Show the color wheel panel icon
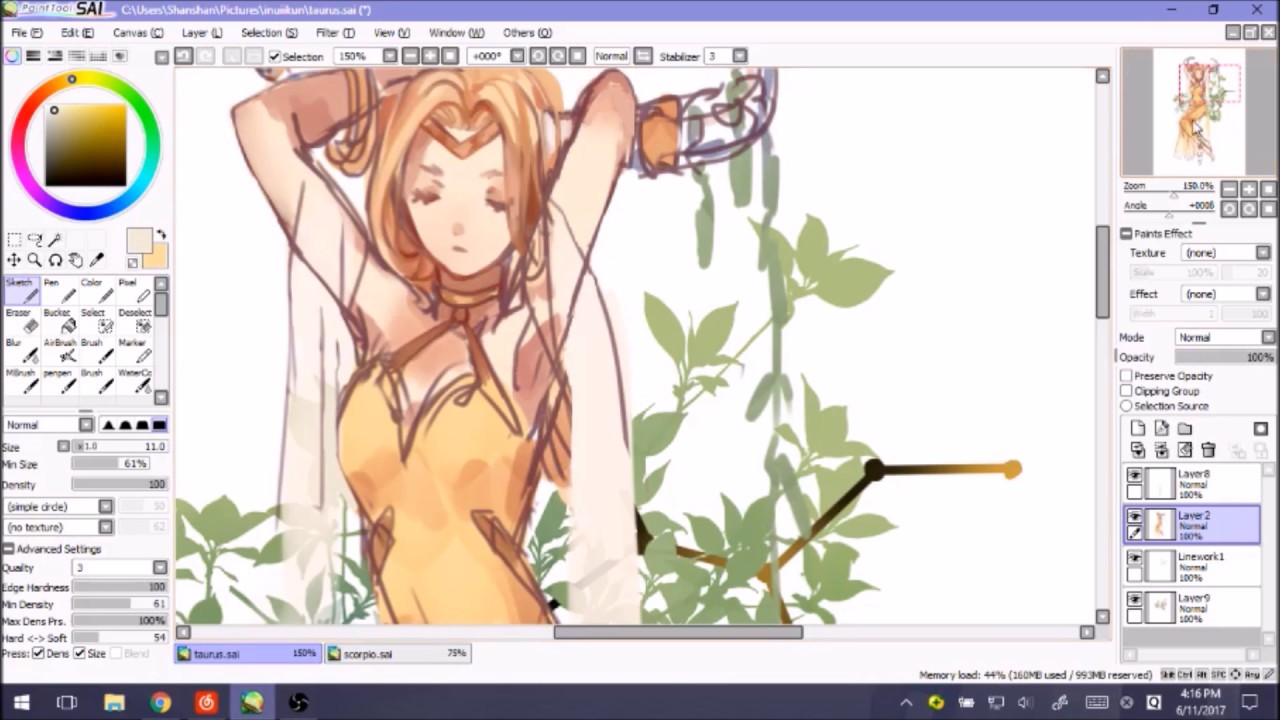The width and height of the screenshot is (1280, 720). tap(12, 56)
